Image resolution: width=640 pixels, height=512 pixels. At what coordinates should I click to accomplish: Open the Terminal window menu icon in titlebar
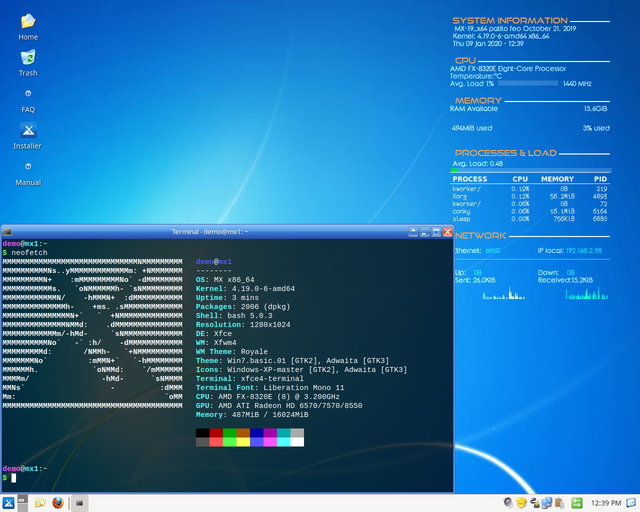coord(7,232)
